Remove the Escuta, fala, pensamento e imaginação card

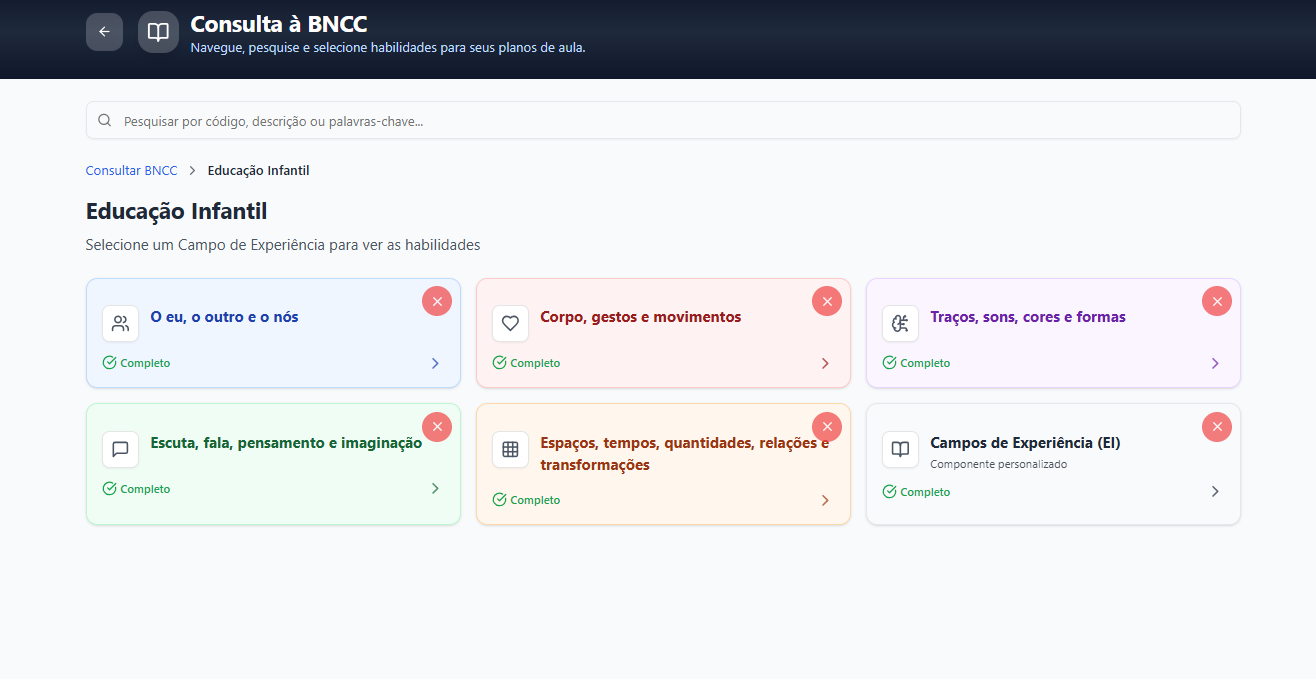tap(437, 427)
